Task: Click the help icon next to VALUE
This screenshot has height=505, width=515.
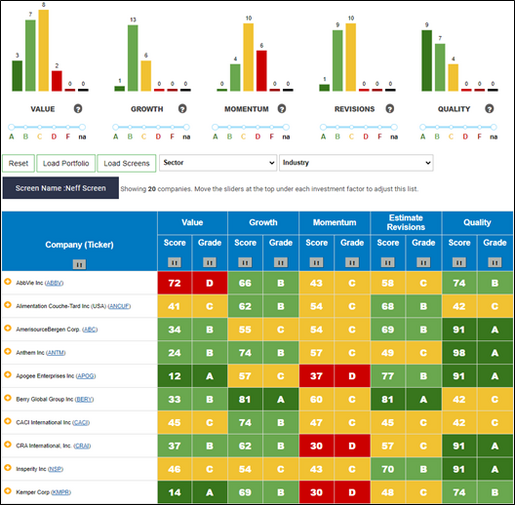Action: (78, 109)
